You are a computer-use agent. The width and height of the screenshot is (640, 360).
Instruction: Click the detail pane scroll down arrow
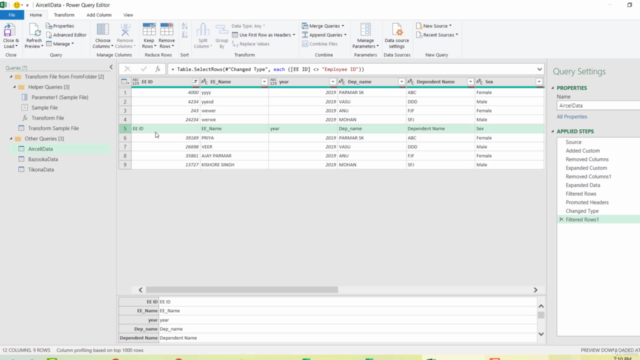pyautogui.click(x=541, y=334)
